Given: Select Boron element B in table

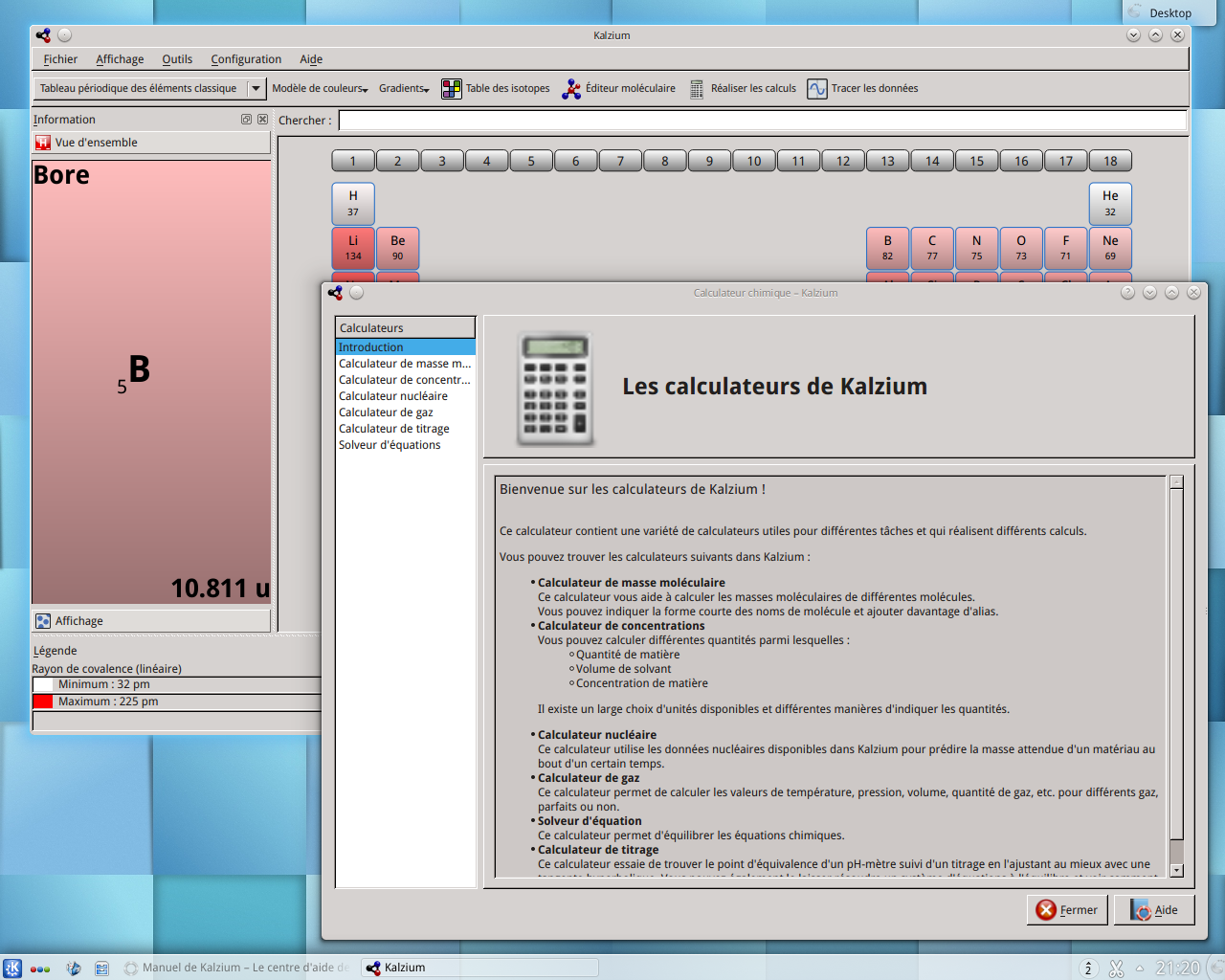Looking at the screenshot, I should point(888,248).
